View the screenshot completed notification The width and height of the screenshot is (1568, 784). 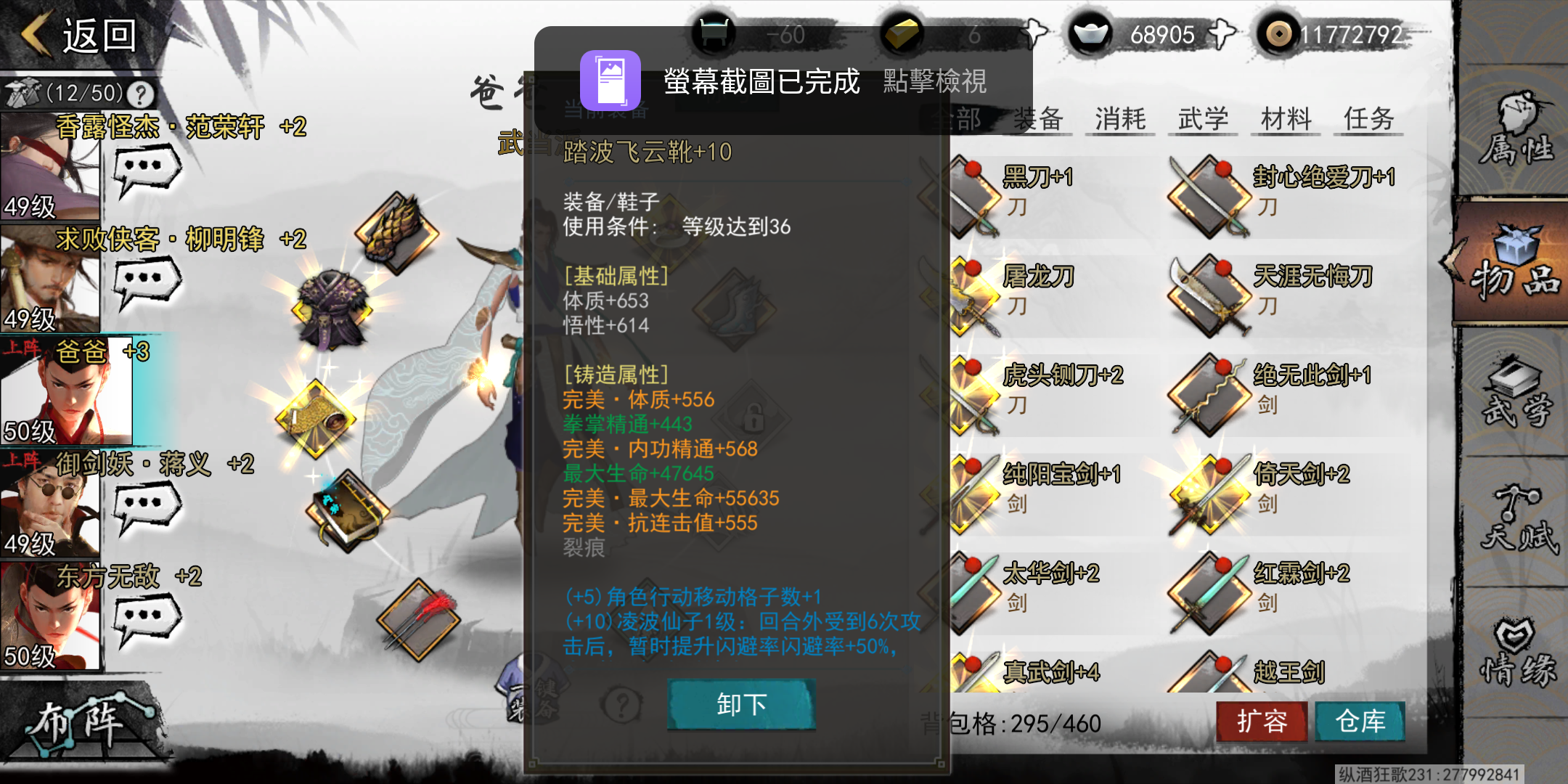click(x=783, y=81)
